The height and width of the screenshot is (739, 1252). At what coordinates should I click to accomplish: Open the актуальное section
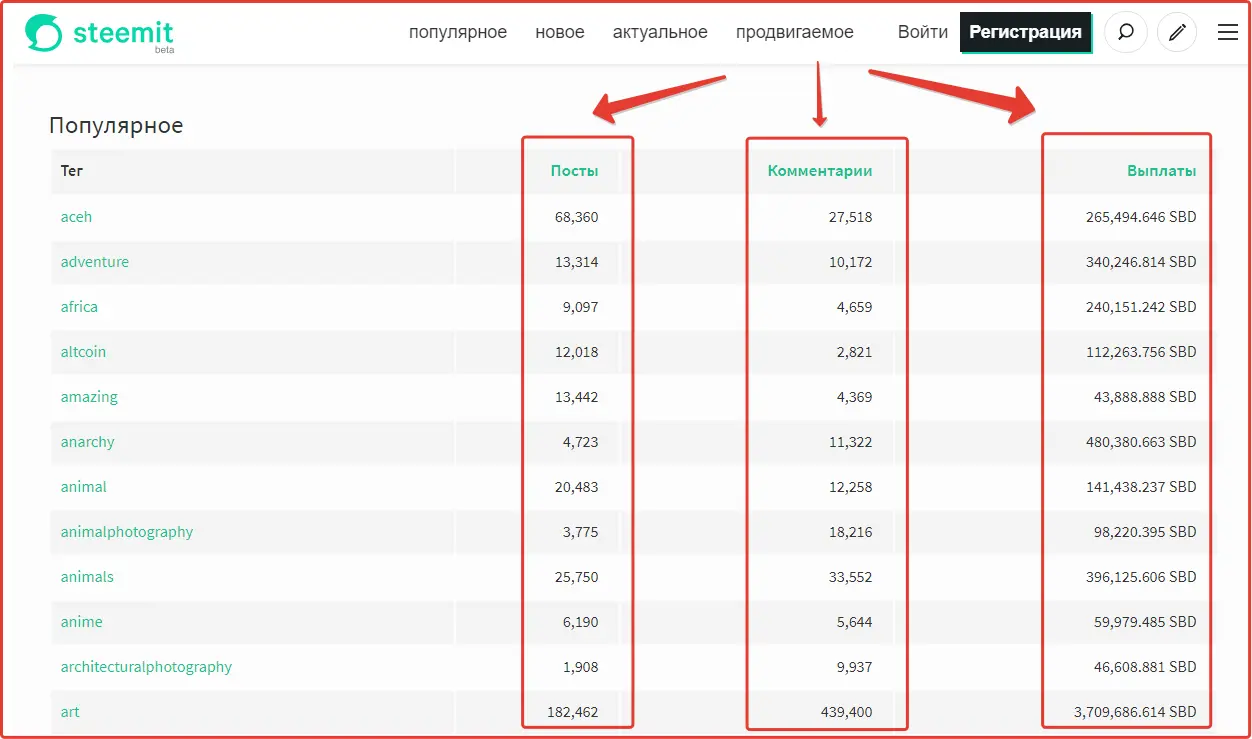point(660,32)
